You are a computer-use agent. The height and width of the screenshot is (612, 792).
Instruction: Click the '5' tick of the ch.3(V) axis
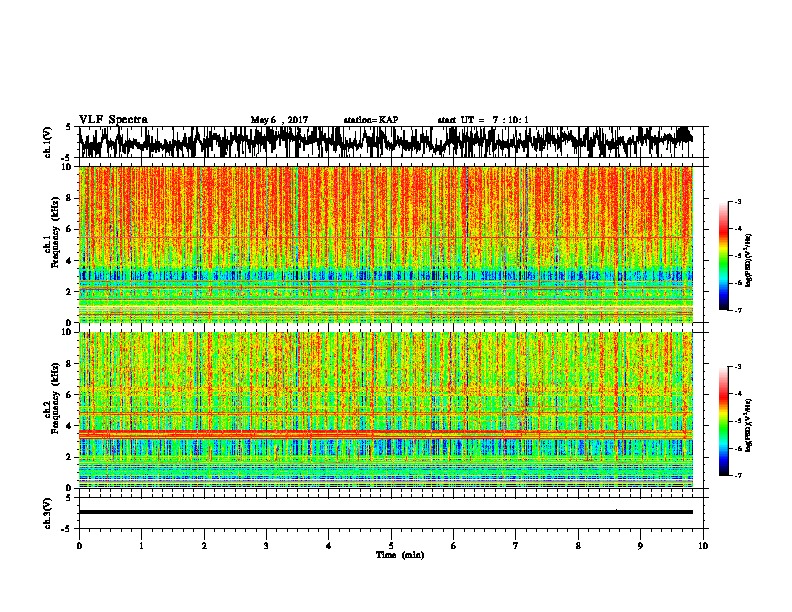point(69,498)
